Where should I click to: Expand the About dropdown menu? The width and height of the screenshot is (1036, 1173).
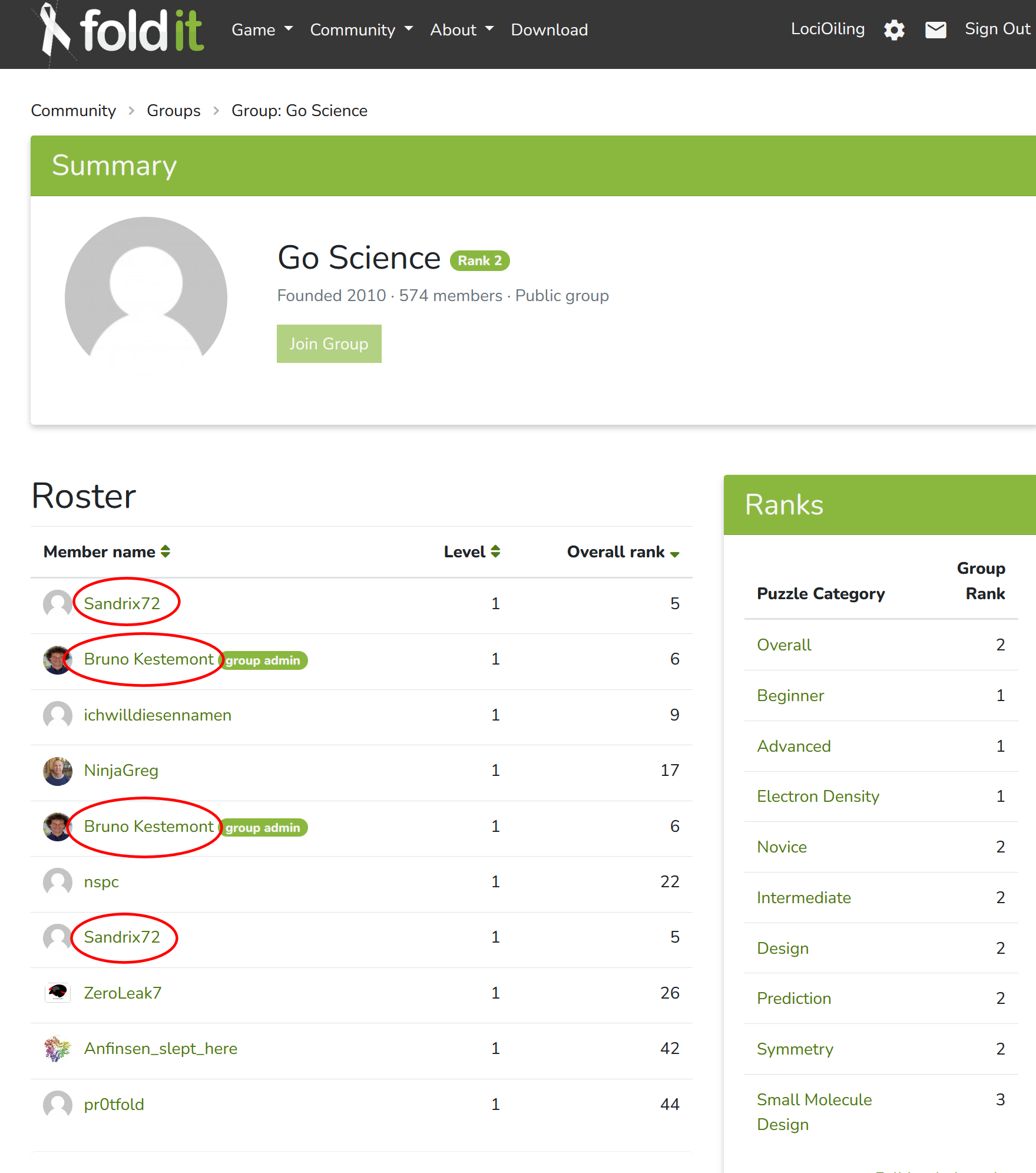(x=461, y=30)
